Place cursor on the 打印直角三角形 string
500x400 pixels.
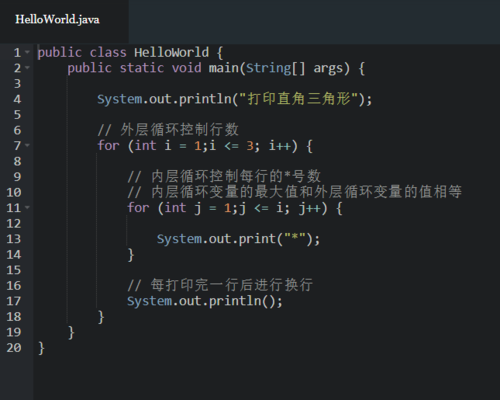[299, 99]
